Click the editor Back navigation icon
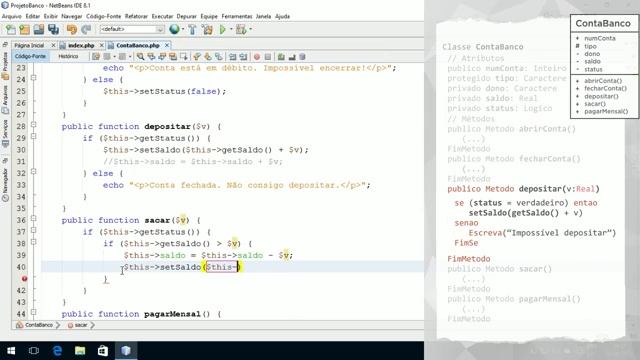The image size is (640, 360). (x=107, y=57)
